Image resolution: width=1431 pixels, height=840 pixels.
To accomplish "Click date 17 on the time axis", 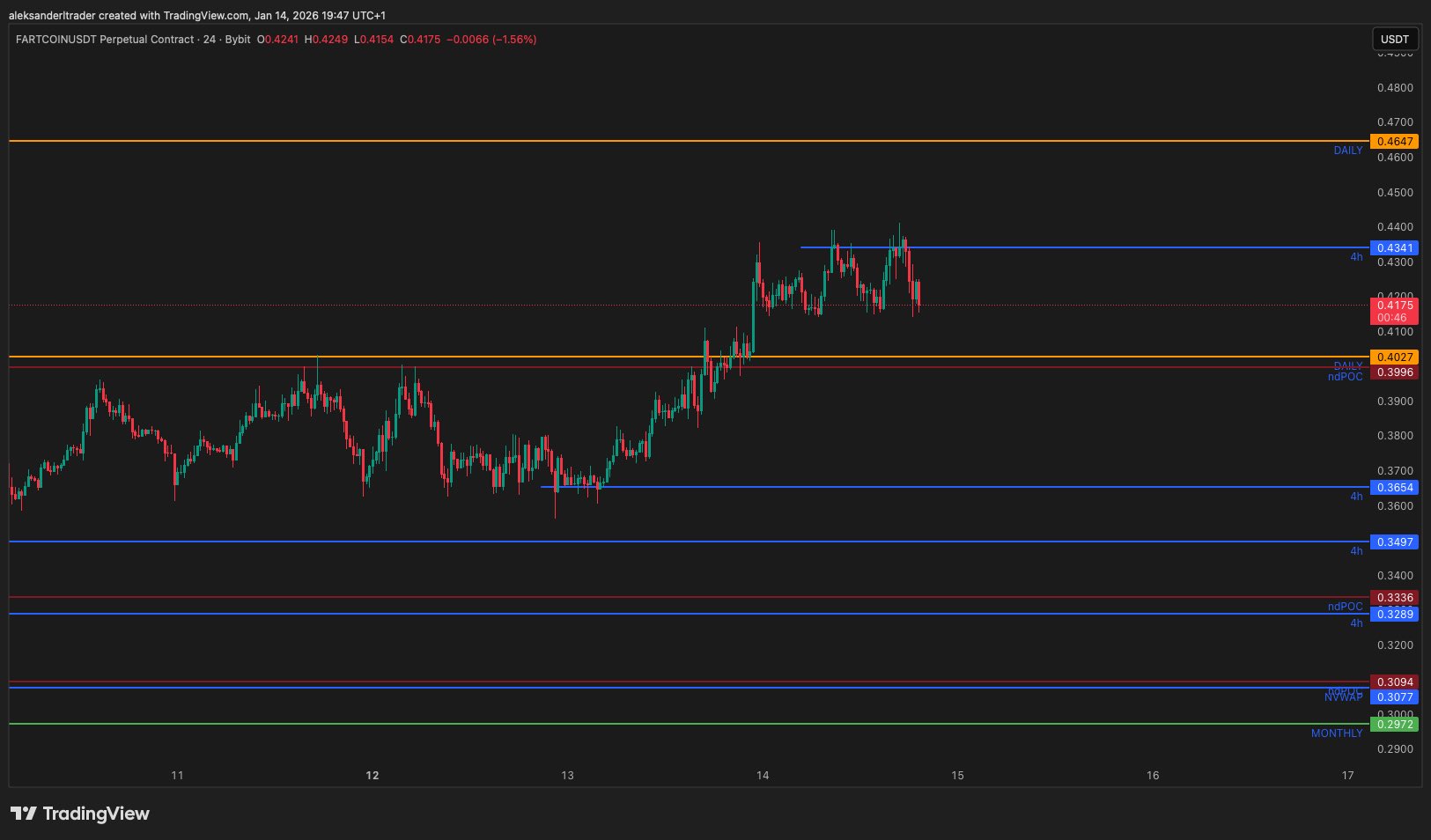I will pyautogui.click(x=1347, y=776).
